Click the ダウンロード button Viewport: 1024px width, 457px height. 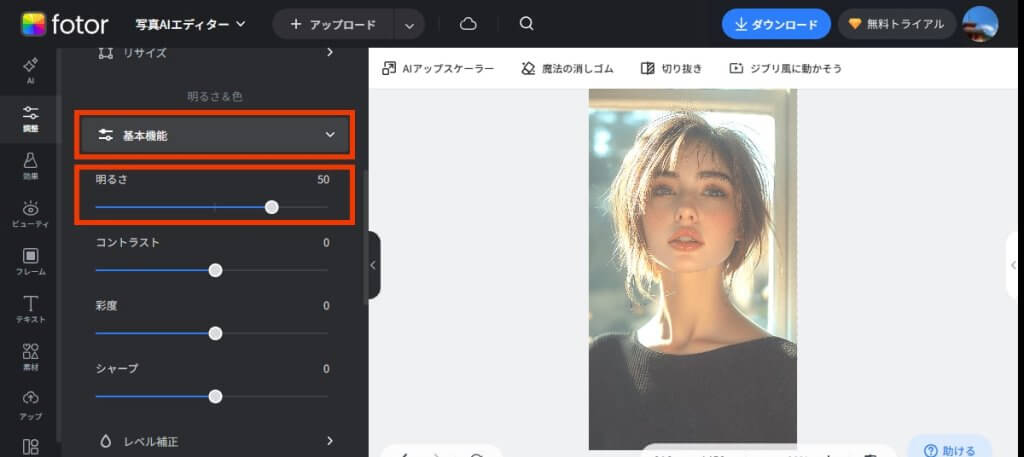[x=776, y=24]
